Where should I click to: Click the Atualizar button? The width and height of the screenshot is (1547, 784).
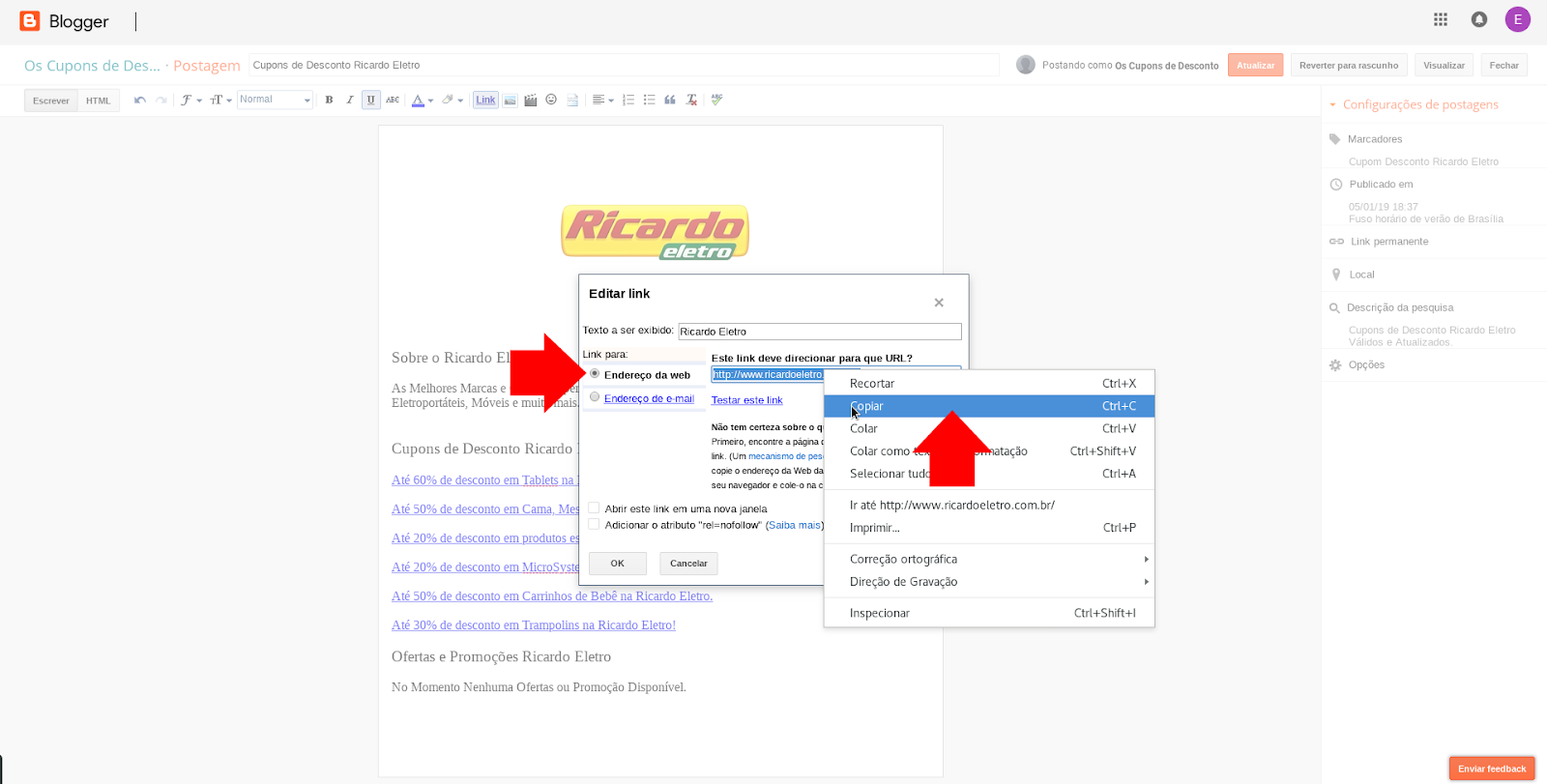tap(1255, 65)
